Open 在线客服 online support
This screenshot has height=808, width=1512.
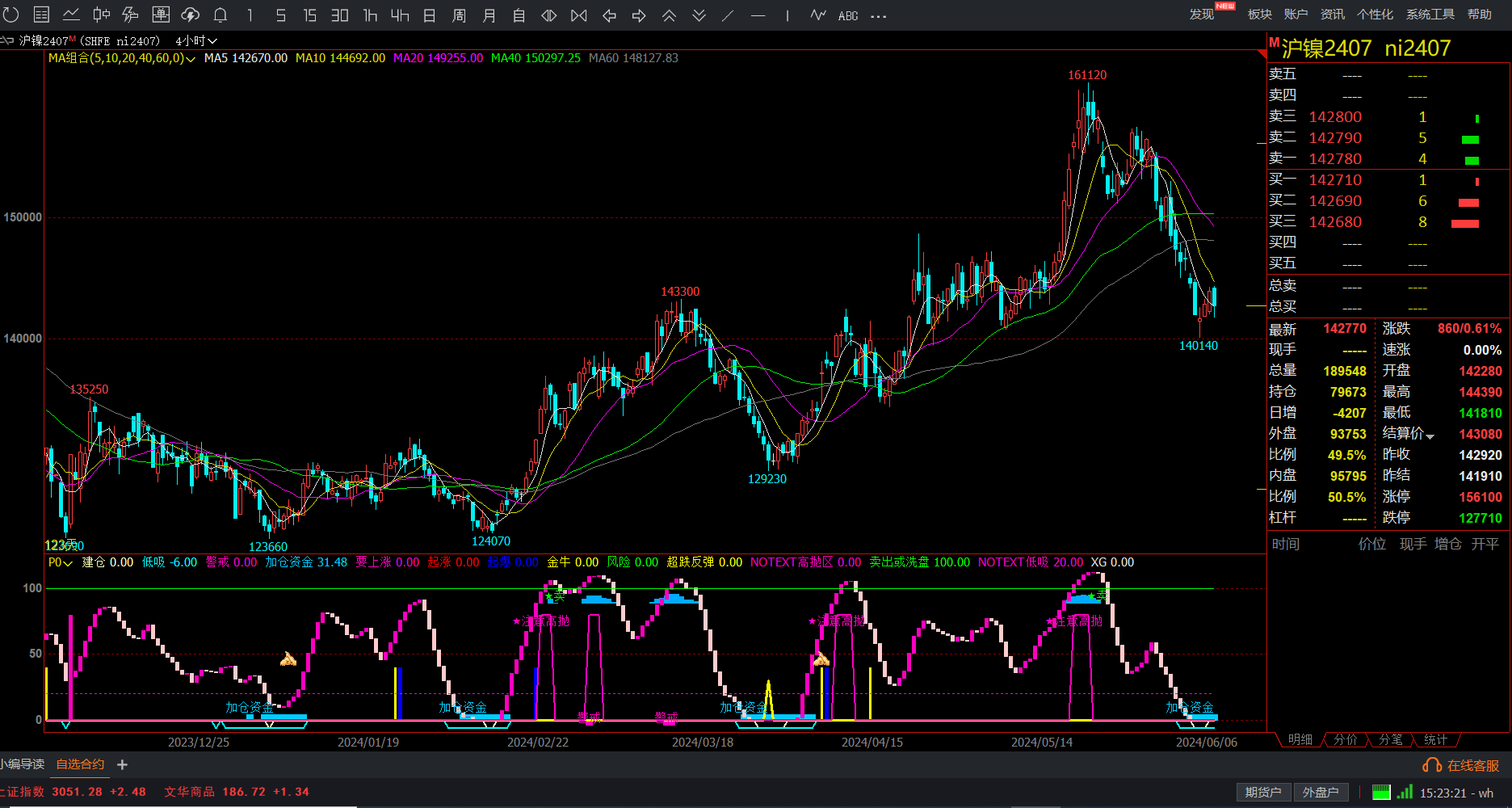coord(1462,765)
